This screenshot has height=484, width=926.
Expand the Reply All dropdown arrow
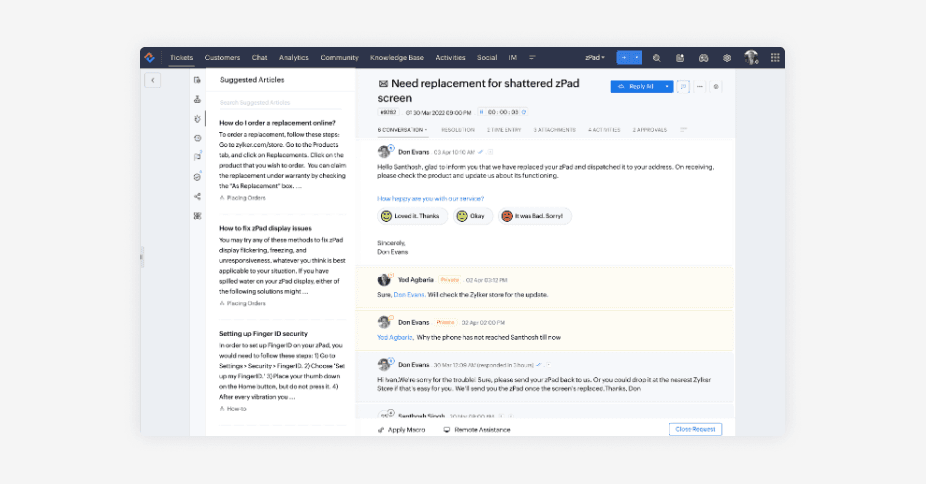[x=667, y=87]
